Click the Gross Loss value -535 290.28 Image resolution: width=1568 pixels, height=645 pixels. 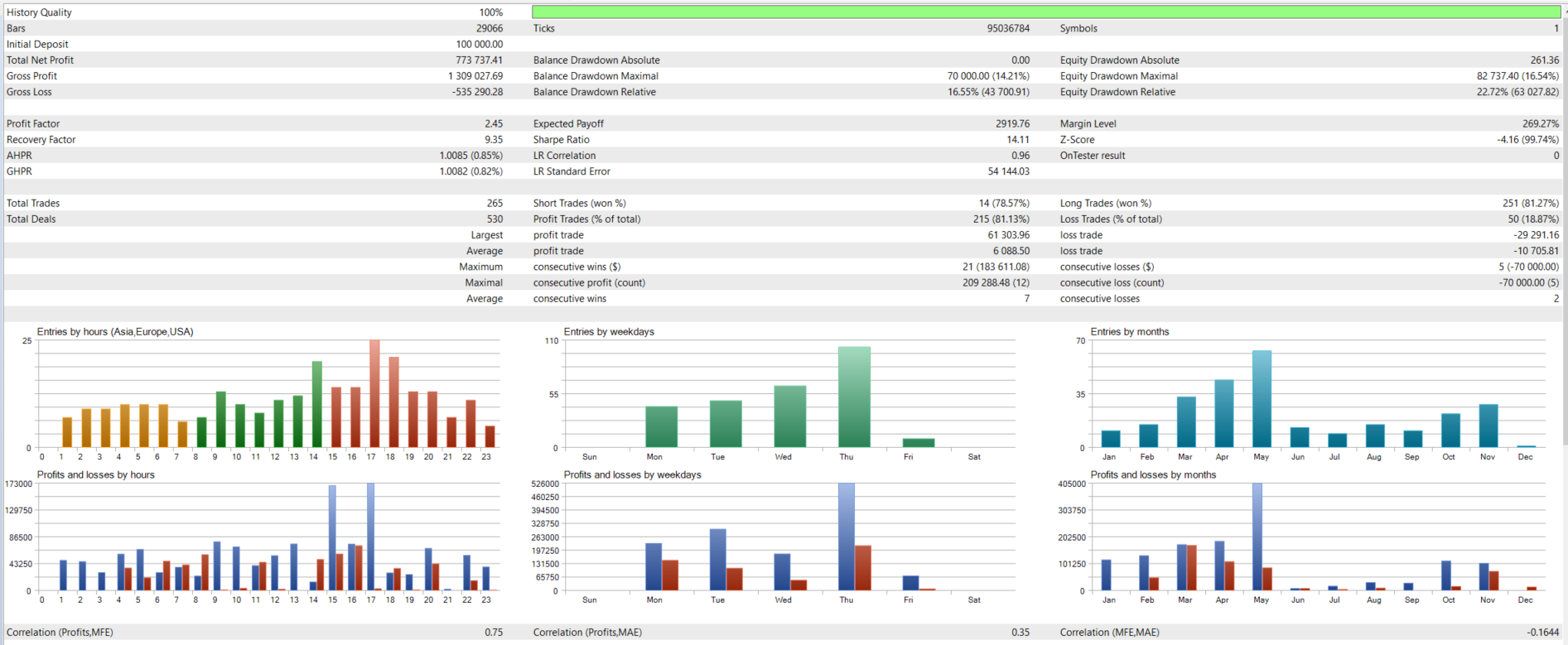477,92
